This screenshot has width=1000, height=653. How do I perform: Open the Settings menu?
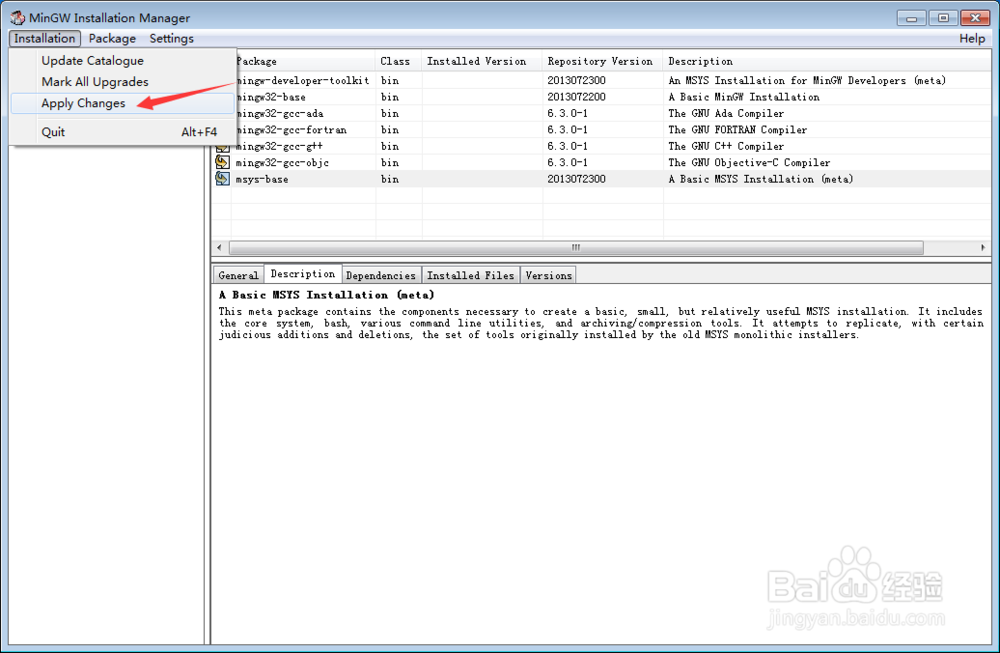click(172, 38)
